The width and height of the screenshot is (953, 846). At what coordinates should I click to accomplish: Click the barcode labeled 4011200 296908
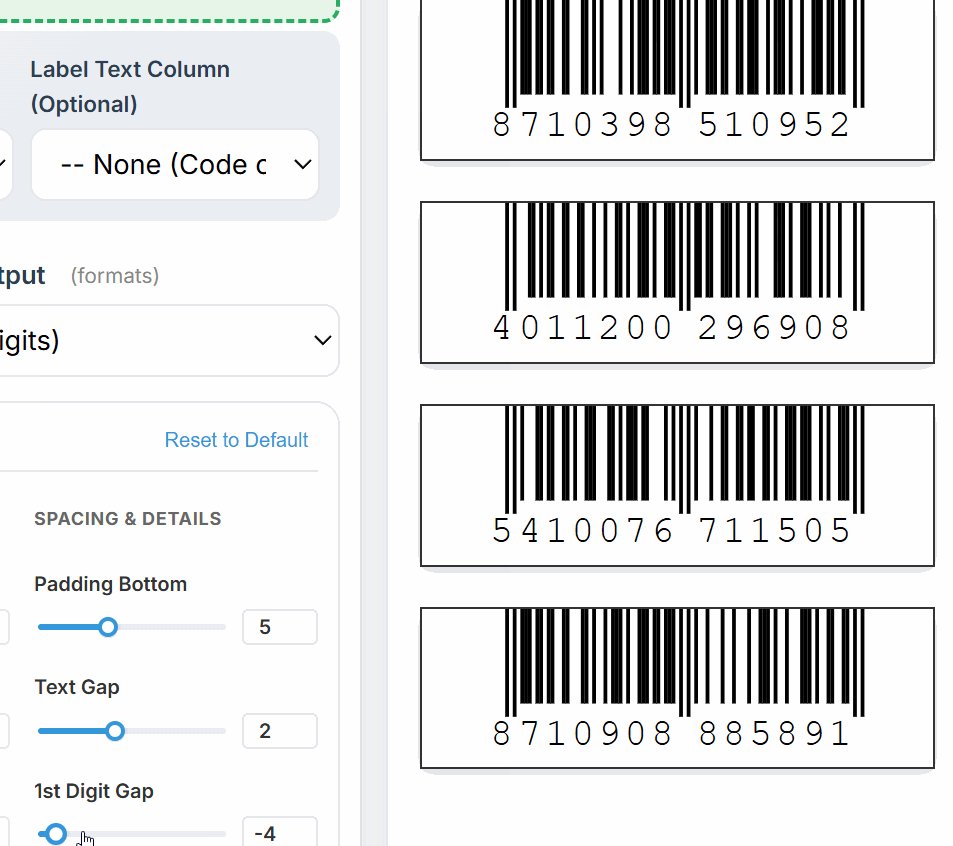[x=677, y=282]
